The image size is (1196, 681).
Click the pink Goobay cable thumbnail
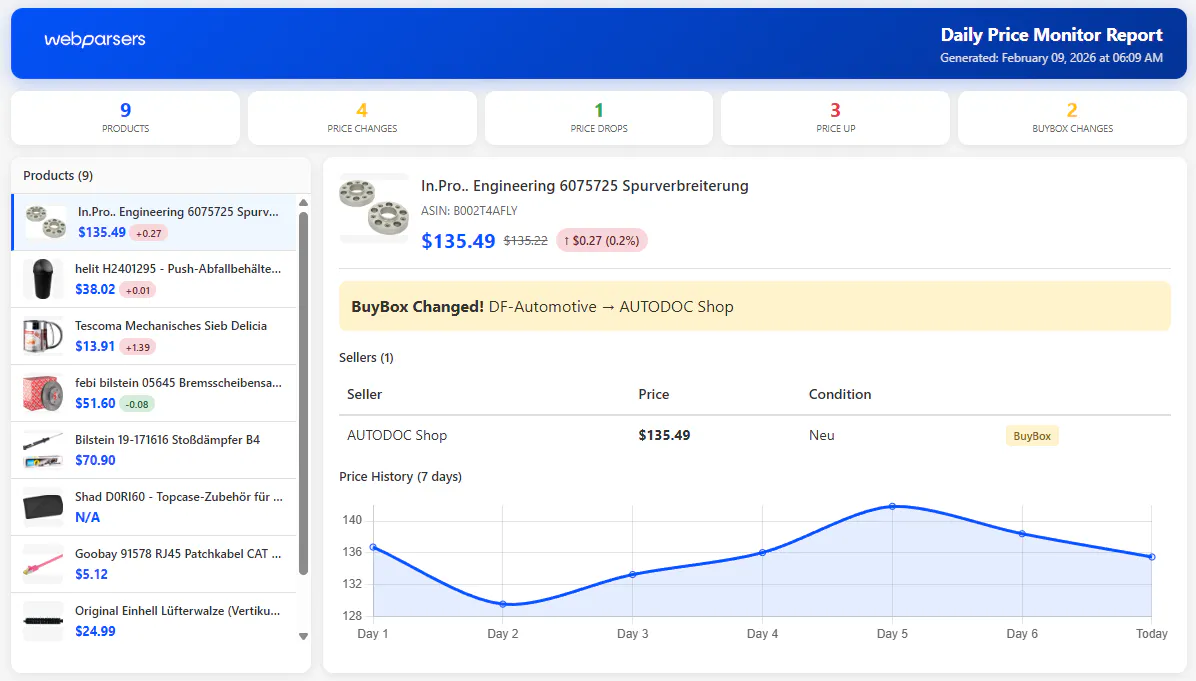pyautogui.click(x=43, y=564)
